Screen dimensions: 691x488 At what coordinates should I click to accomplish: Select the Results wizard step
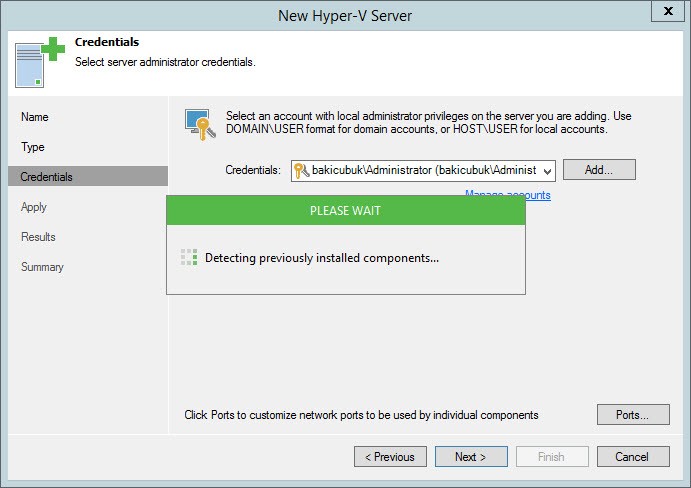click(x=38, y=237)
